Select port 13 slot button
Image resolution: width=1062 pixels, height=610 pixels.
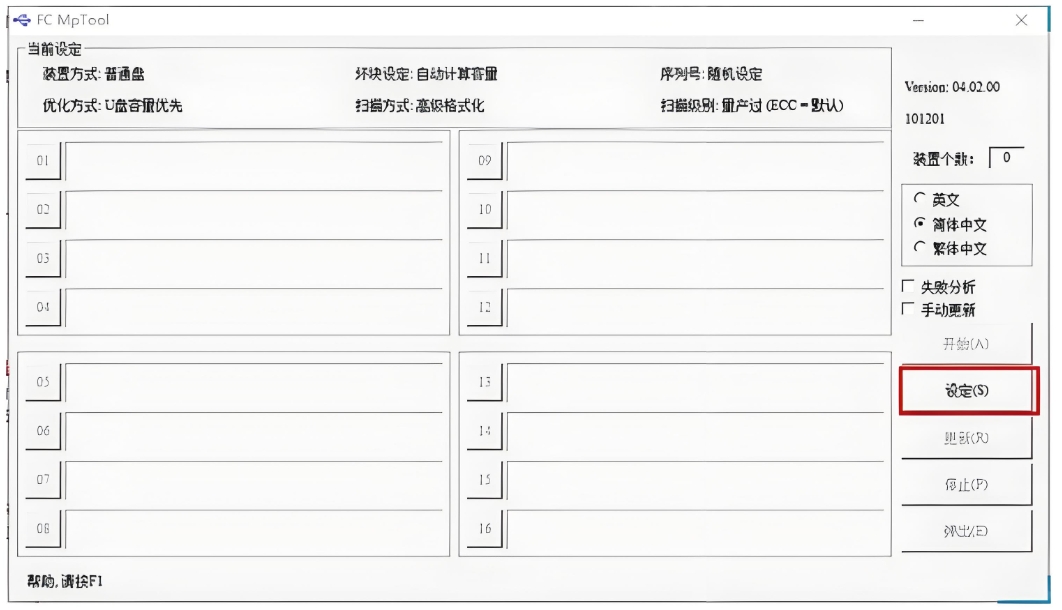coord(484,382)
